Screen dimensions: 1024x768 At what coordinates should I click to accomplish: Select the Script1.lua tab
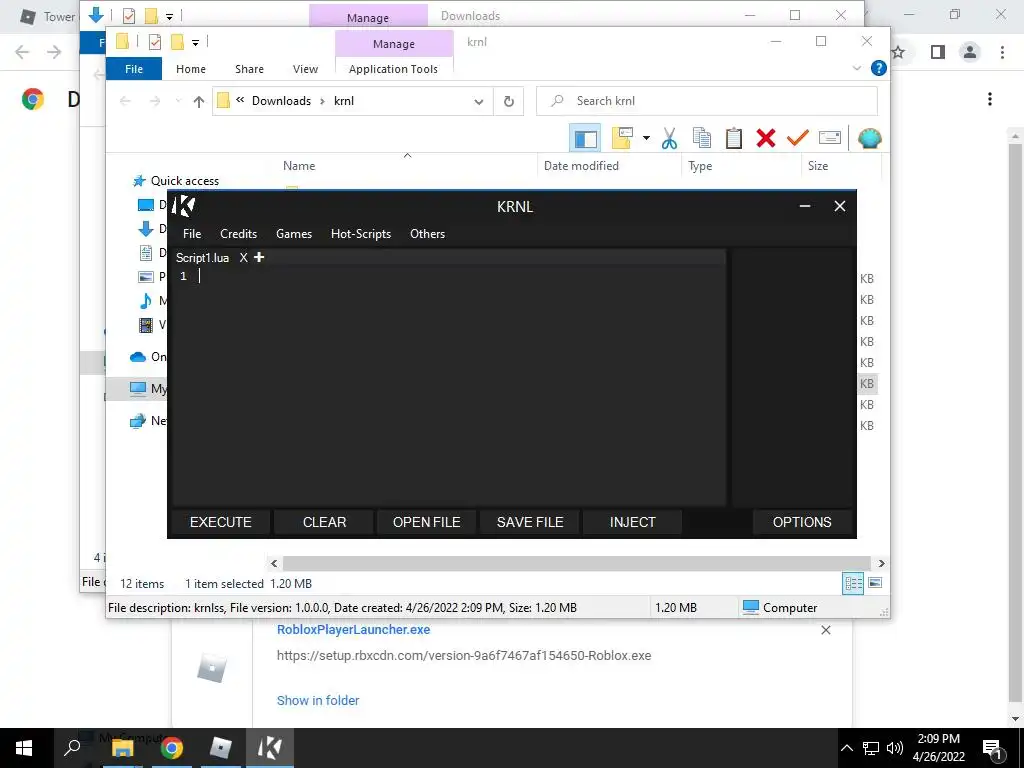(x=202, y=258)
